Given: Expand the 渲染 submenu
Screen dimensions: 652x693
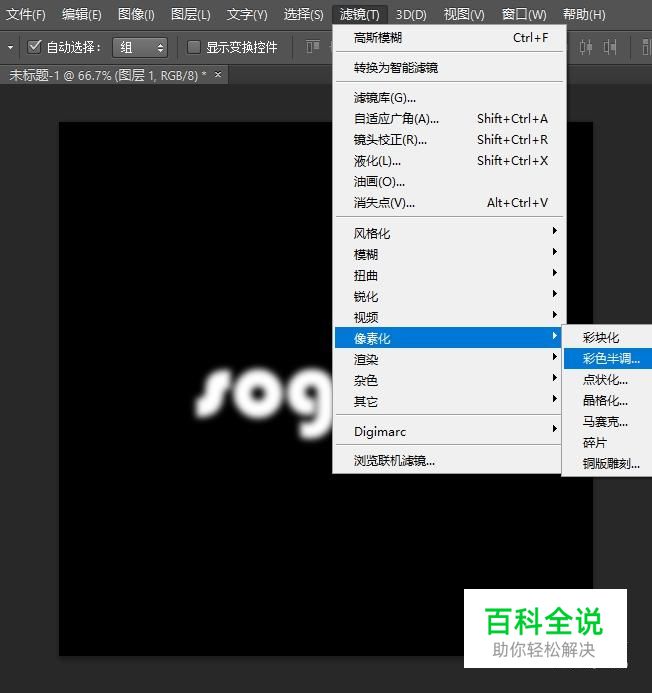Looking at the screenshot, I should coord(449,359).
